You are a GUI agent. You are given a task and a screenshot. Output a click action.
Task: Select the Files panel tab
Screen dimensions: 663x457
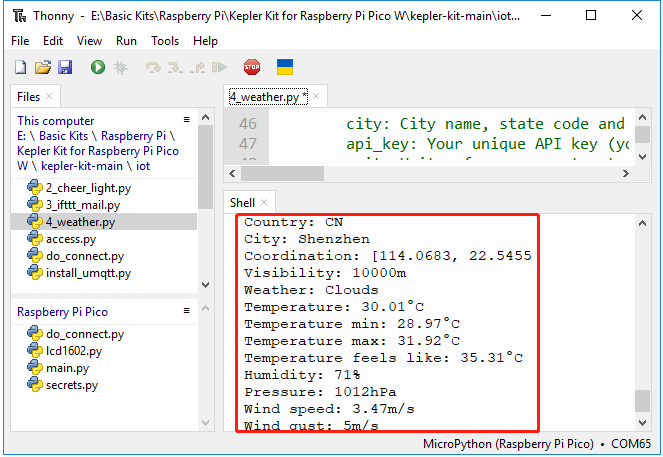pos(28,97)
